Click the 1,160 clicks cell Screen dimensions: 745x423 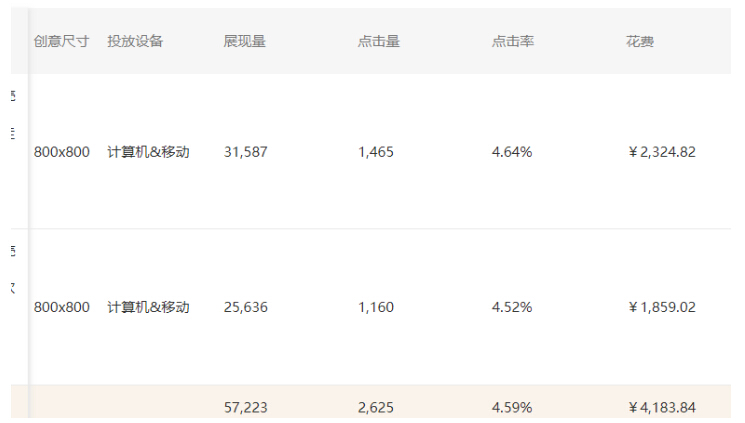[x=376, y=307]
